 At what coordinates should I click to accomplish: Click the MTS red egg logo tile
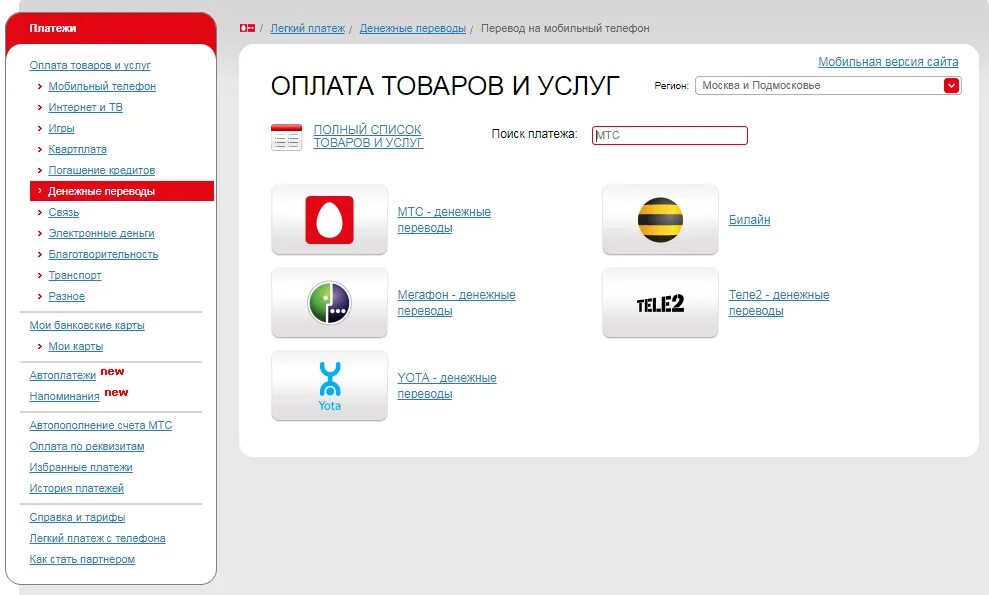(329, 220)
